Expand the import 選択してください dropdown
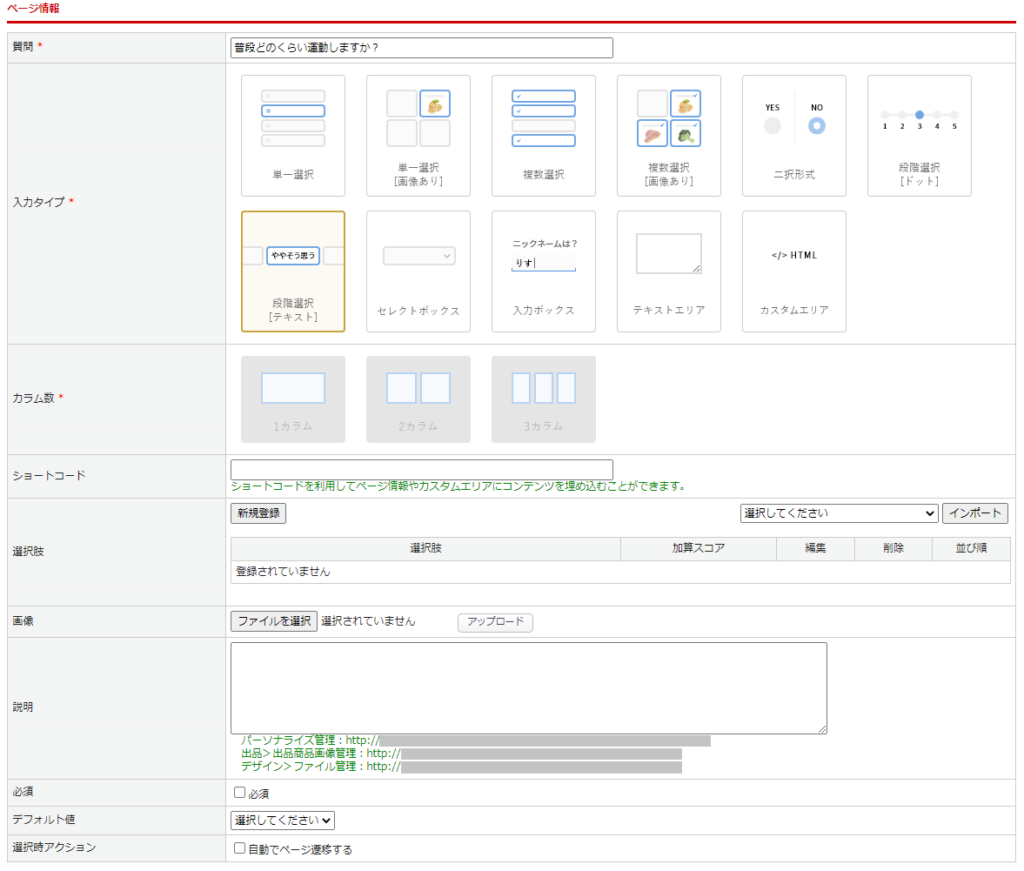The image size is (1024, 871). pos(838,513)
